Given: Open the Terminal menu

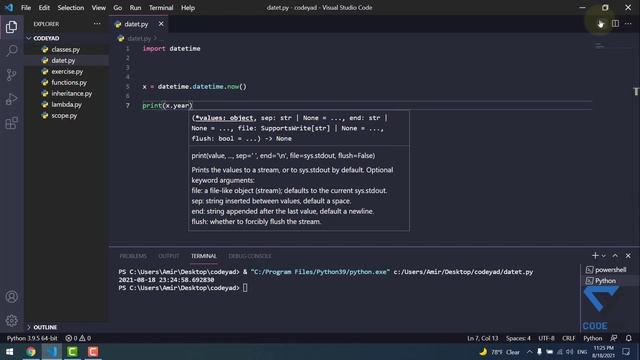Looking at the screenshot, I should [x=161, y=8].
